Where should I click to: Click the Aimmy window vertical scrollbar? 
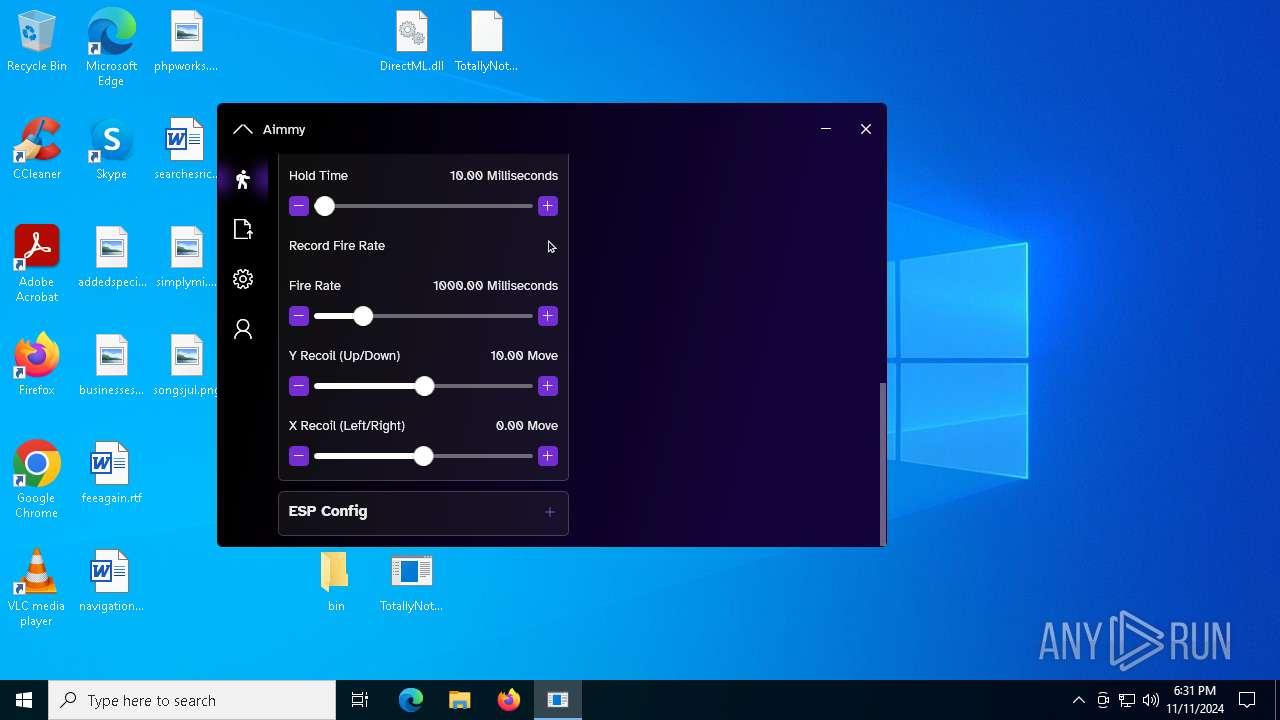(882, 462)
